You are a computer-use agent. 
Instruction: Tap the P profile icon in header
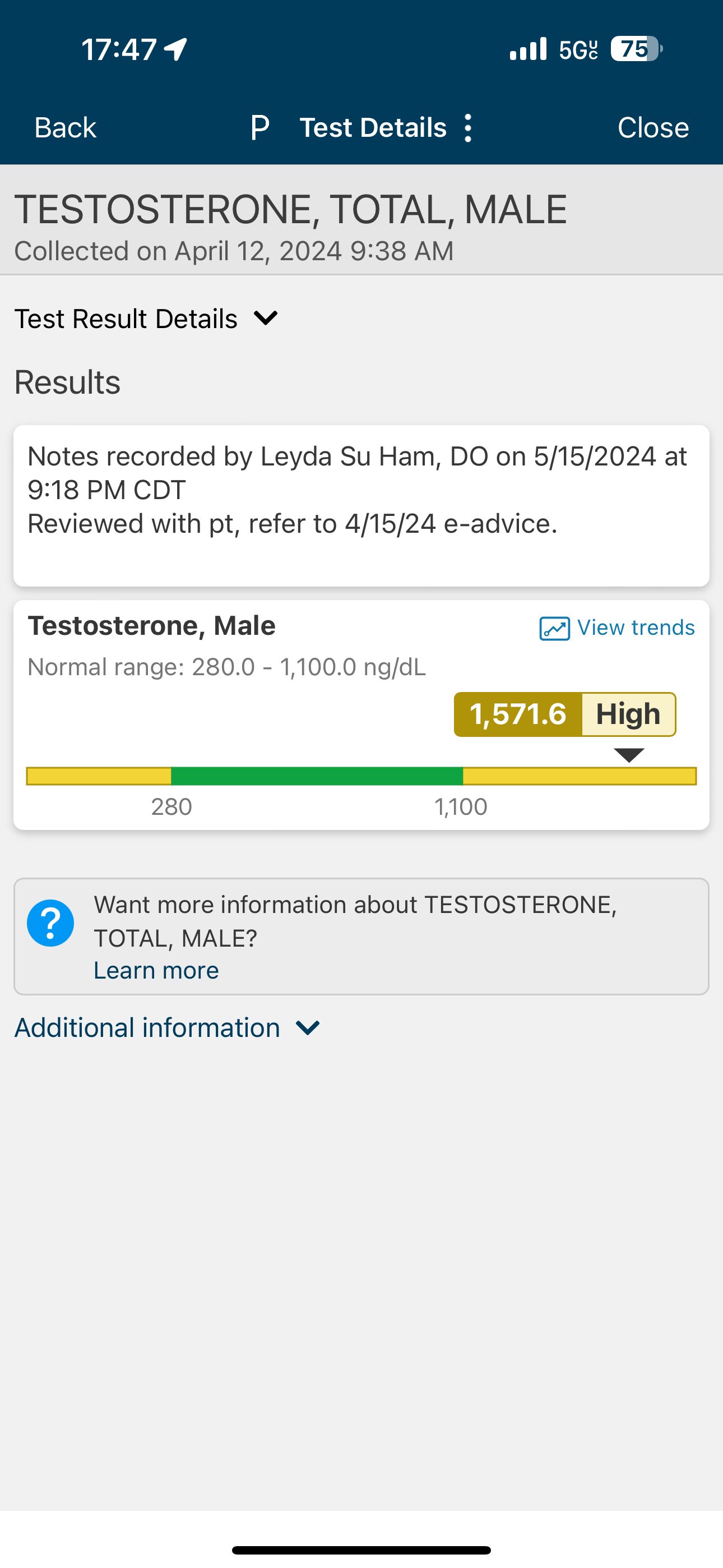(x=260, y=128)
